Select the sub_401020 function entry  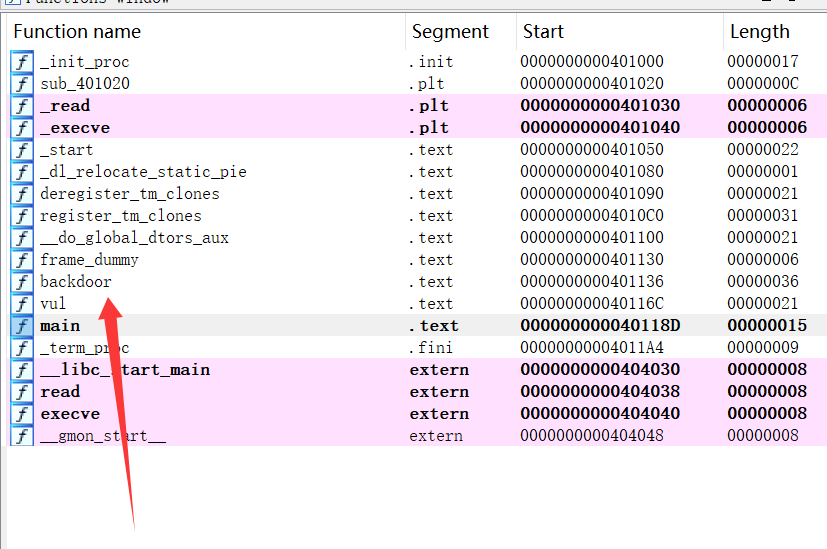pos(85,84)
